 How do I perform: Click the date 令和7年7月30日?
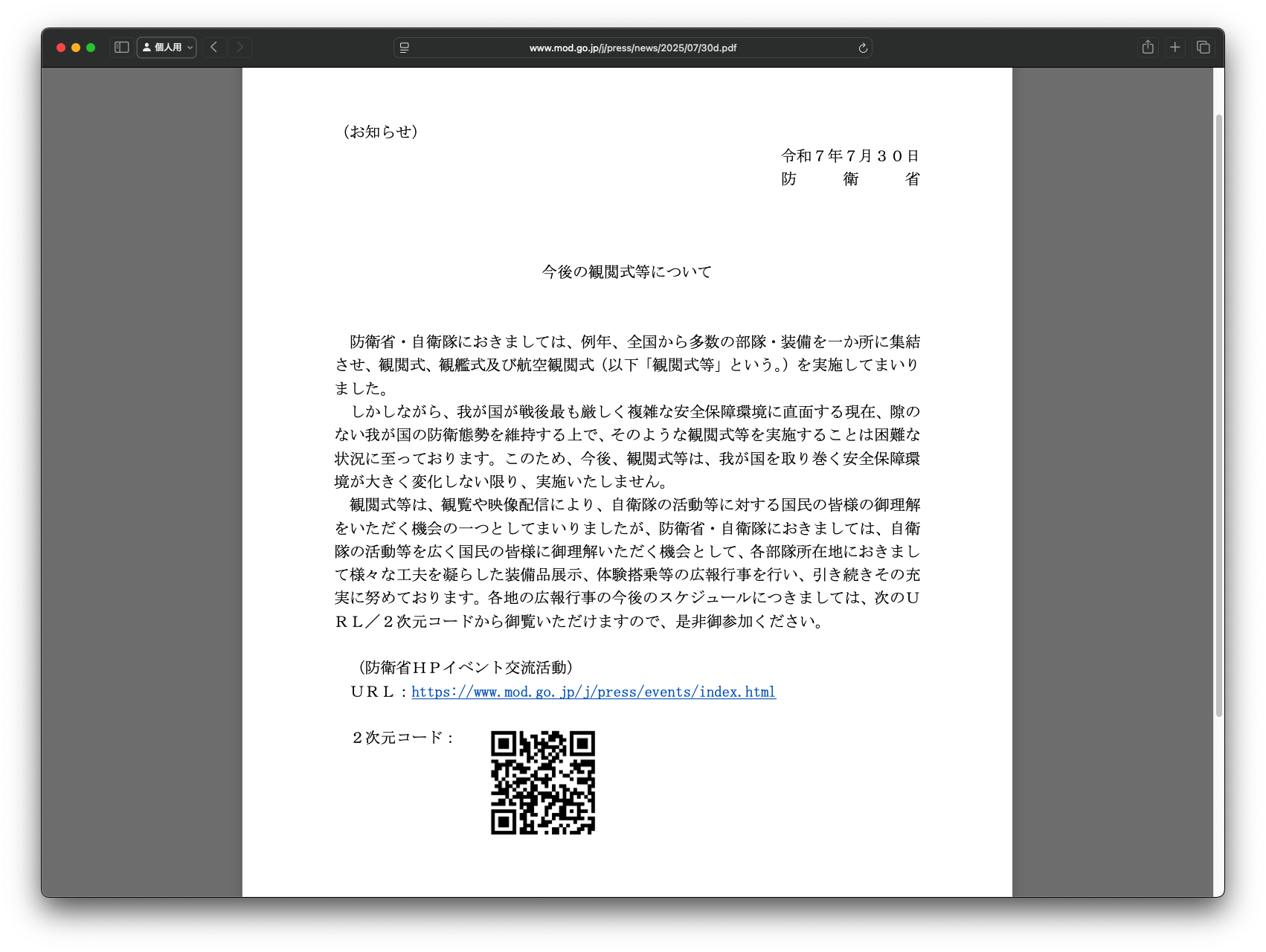point(850,156)
